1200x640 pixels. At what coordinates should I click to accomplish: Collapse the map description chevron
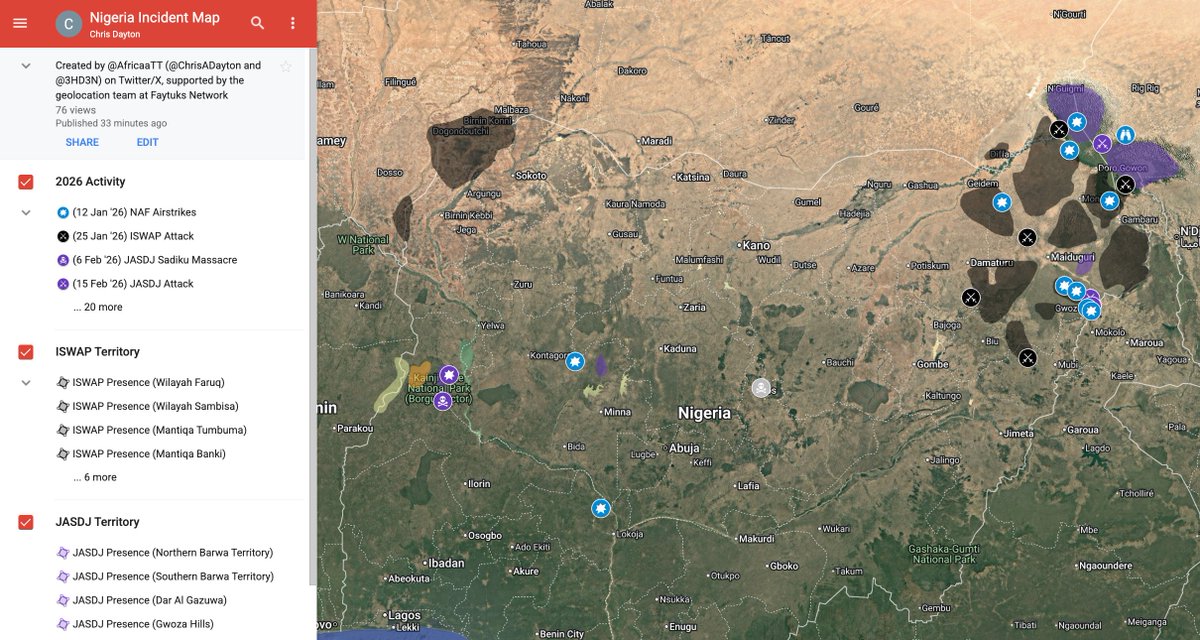coord(26,66)
